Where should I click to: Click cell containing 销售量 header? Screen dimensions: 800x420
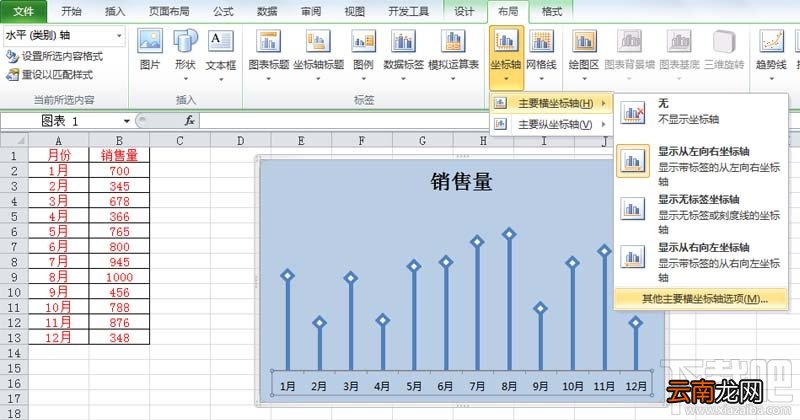pos(119,155)
